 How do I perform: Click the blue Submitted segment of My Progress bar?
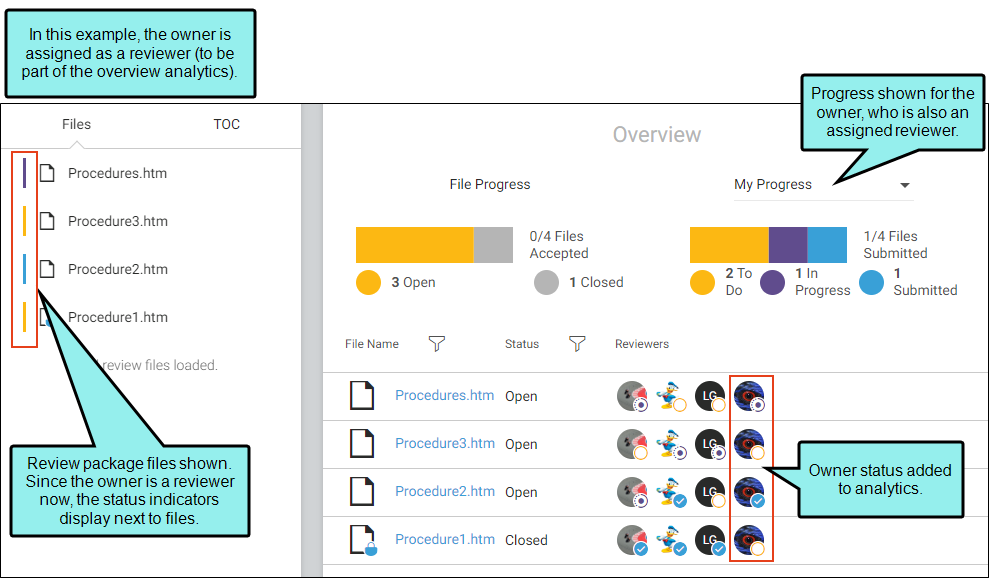(x=827, y=245)
